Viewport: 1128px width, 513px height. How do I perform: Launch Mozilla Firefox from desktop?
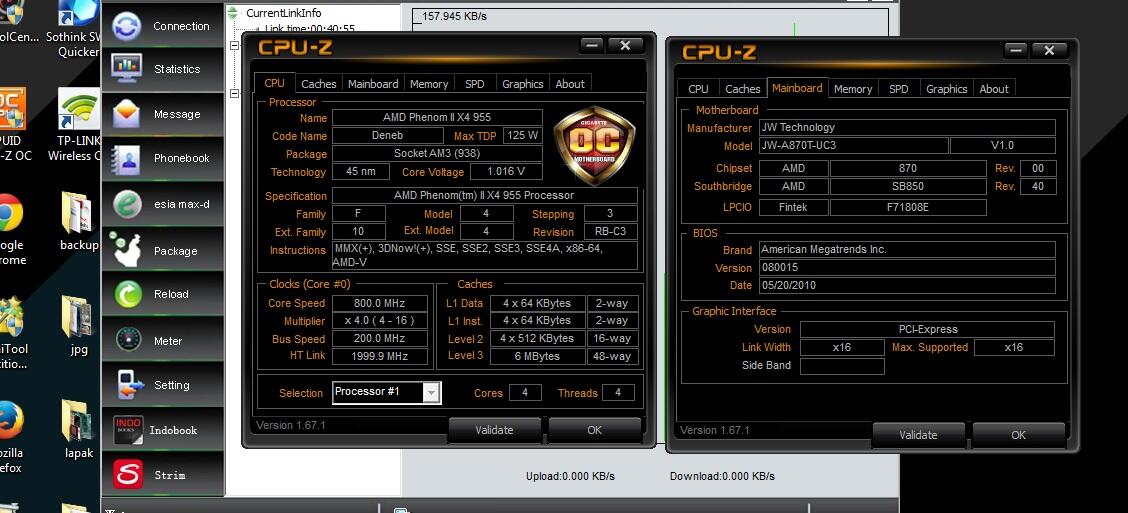(12, 436)
